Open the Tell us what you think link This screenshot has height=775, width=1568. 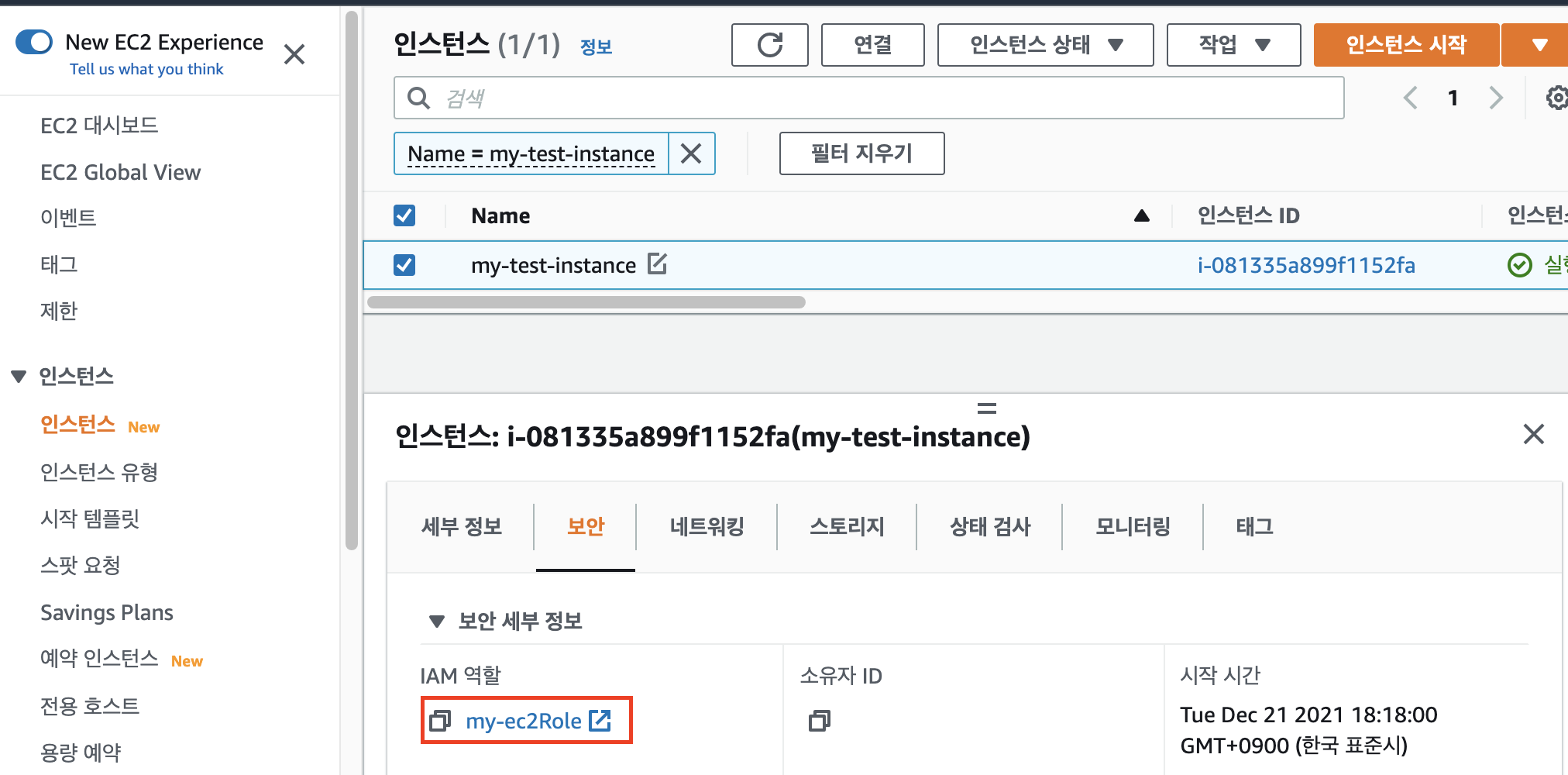point(146,69)
